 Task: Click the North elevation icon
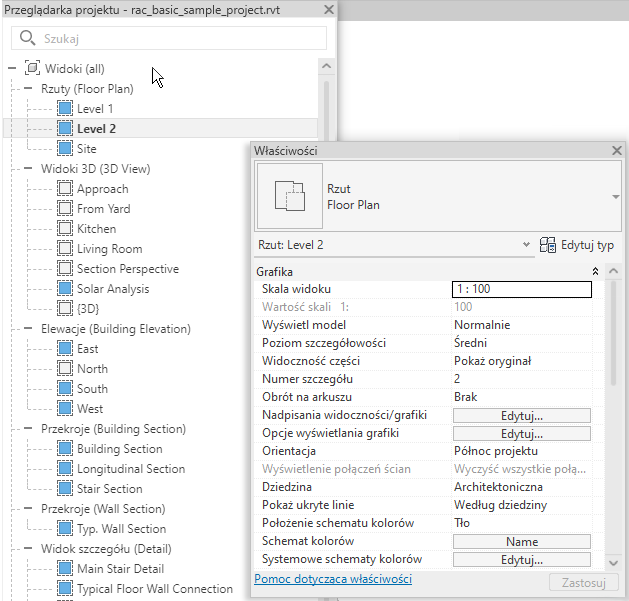point(65,368)
